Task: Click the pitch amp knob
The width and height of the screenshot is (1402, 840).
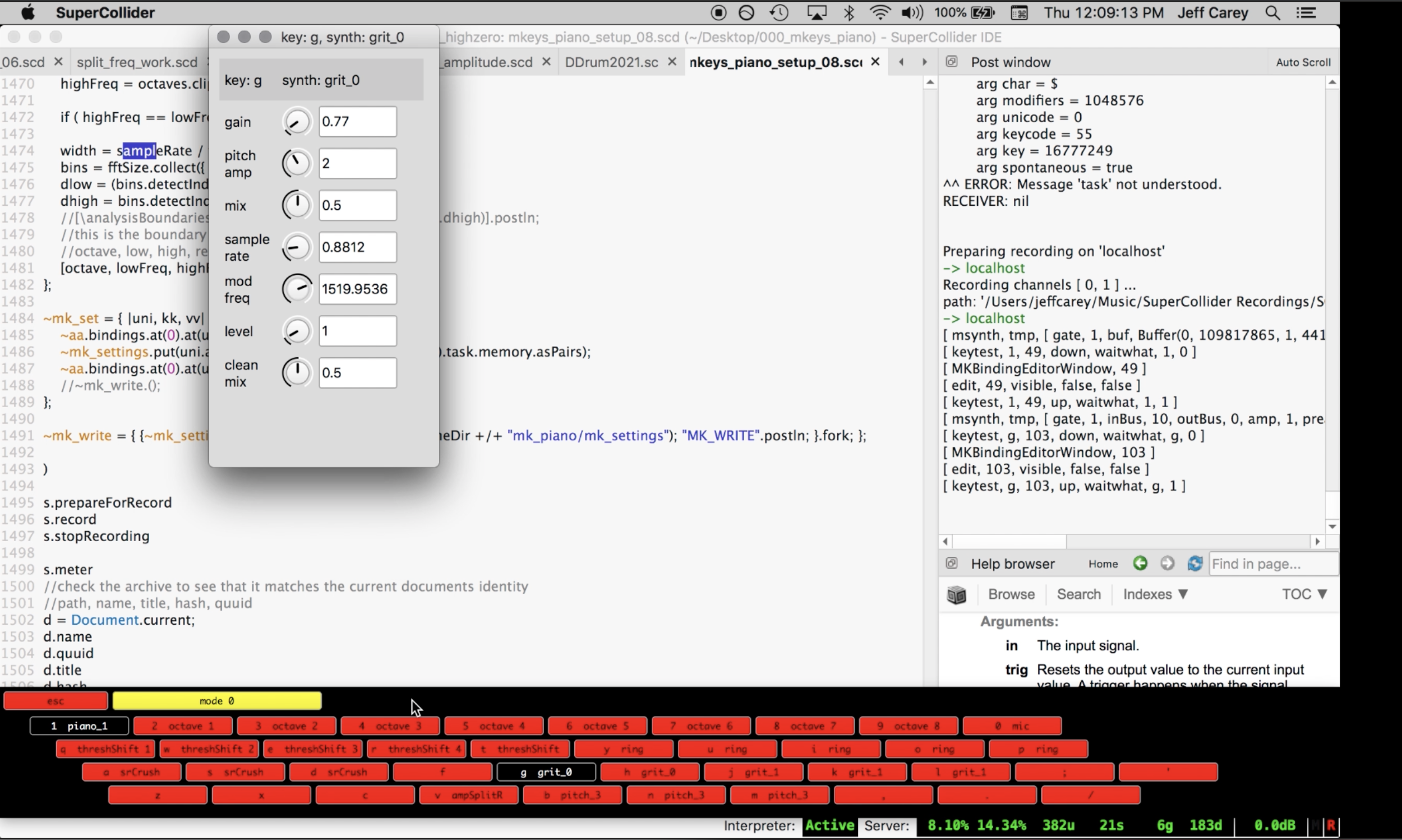Action: (297, 164)
